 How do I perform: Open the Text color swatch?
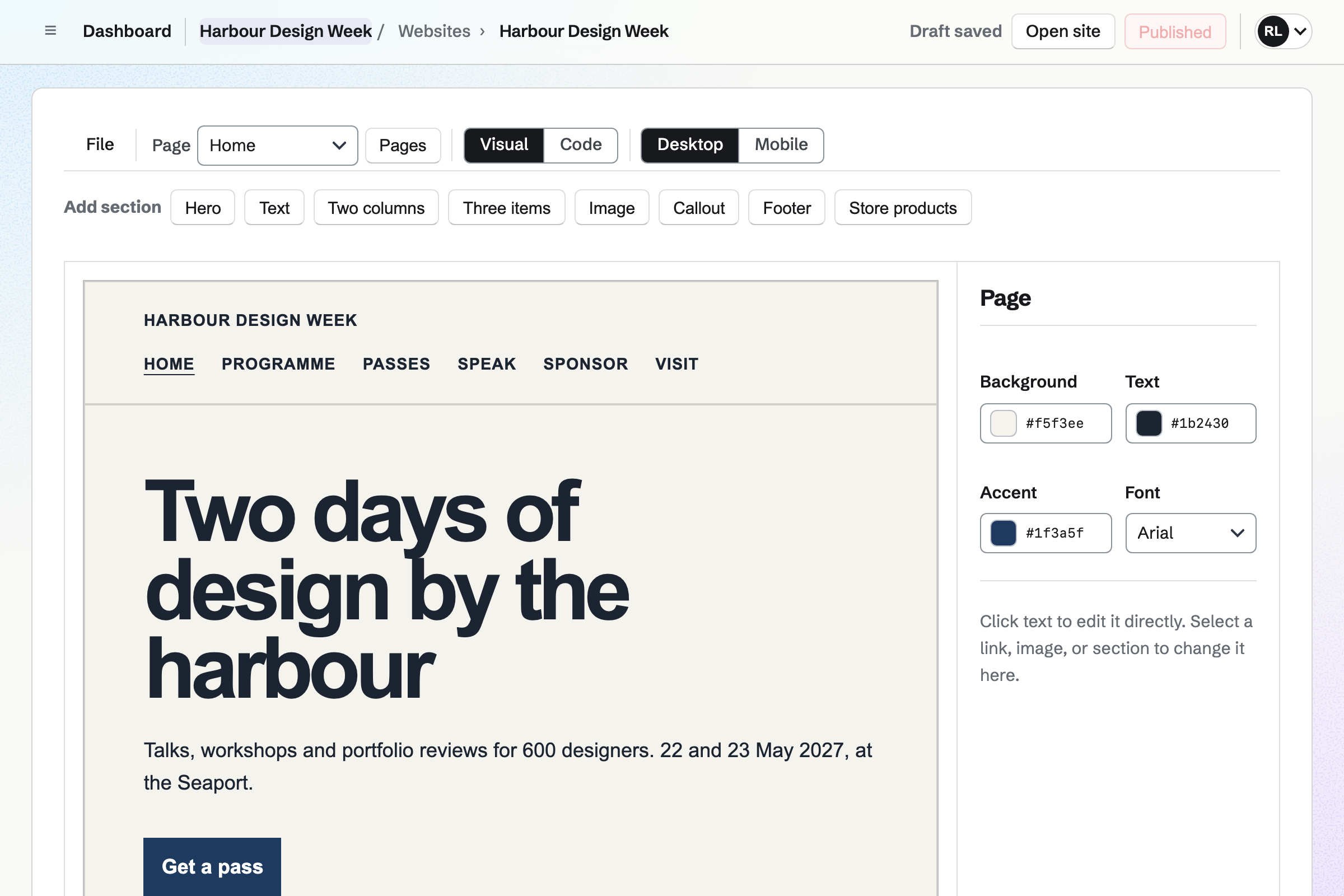coord(1149,423)
